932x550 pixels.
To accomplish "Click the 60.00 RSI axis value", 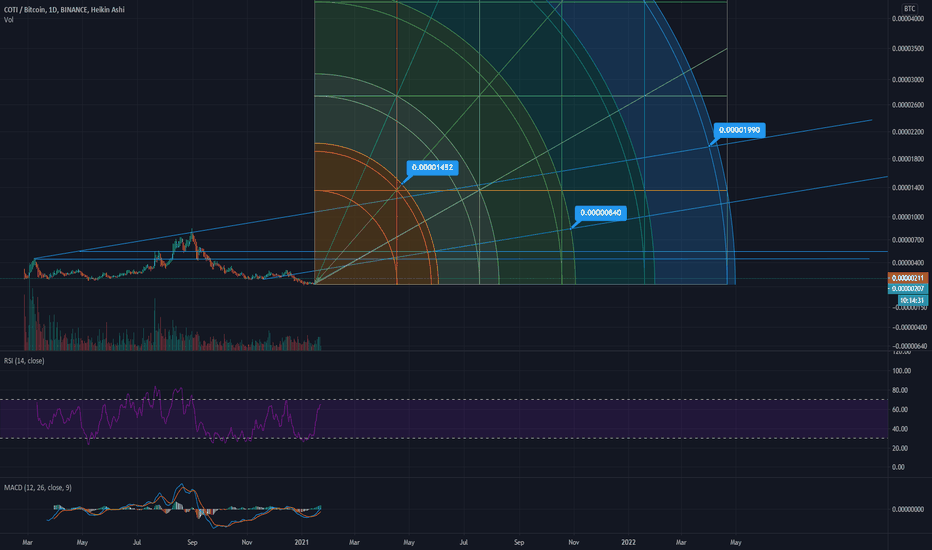I will pos(900,410).
